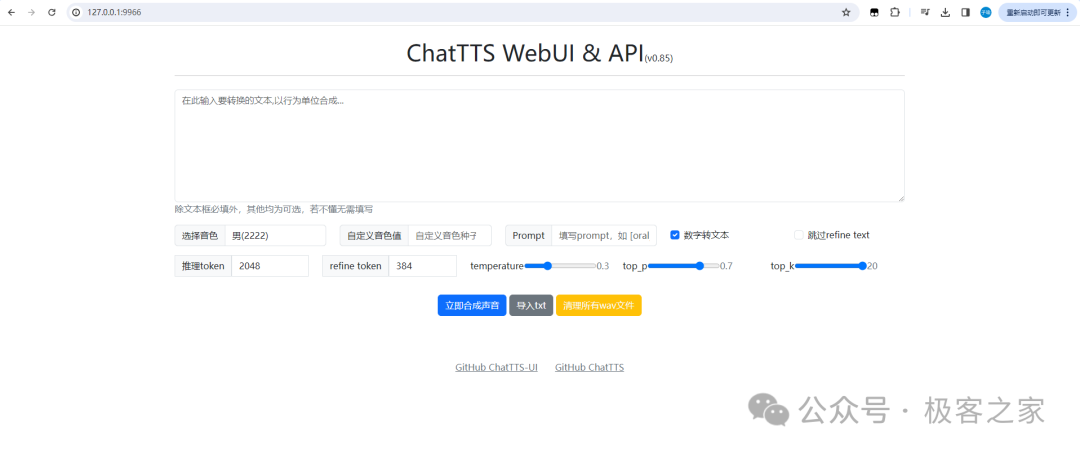Viewport: 1080px width, 454px height.
Task: Click the relaunch to update button
Action: (x=1037, y=12)
